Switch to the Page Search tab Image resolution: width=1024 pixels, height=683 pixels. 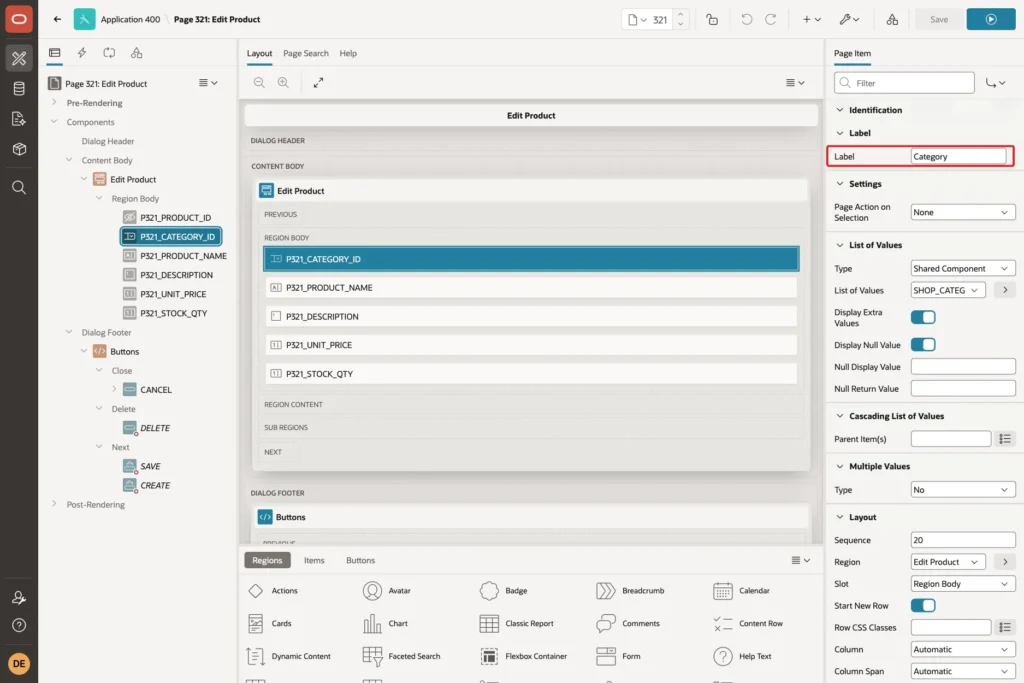306,54
